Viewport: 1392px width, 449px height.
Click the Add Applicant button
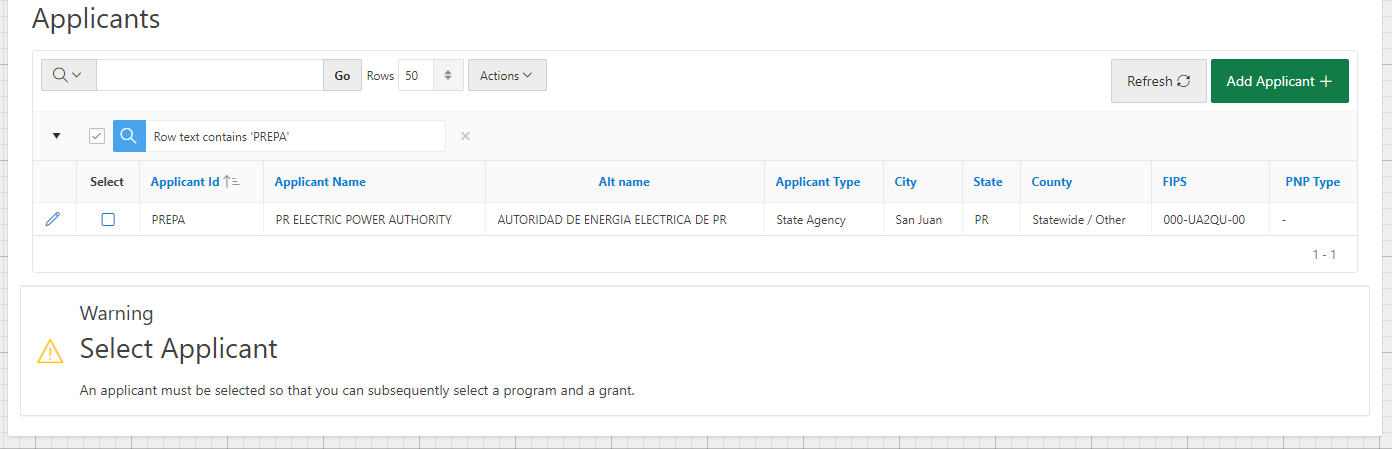pyautogui.click(x=1279, y=81)
